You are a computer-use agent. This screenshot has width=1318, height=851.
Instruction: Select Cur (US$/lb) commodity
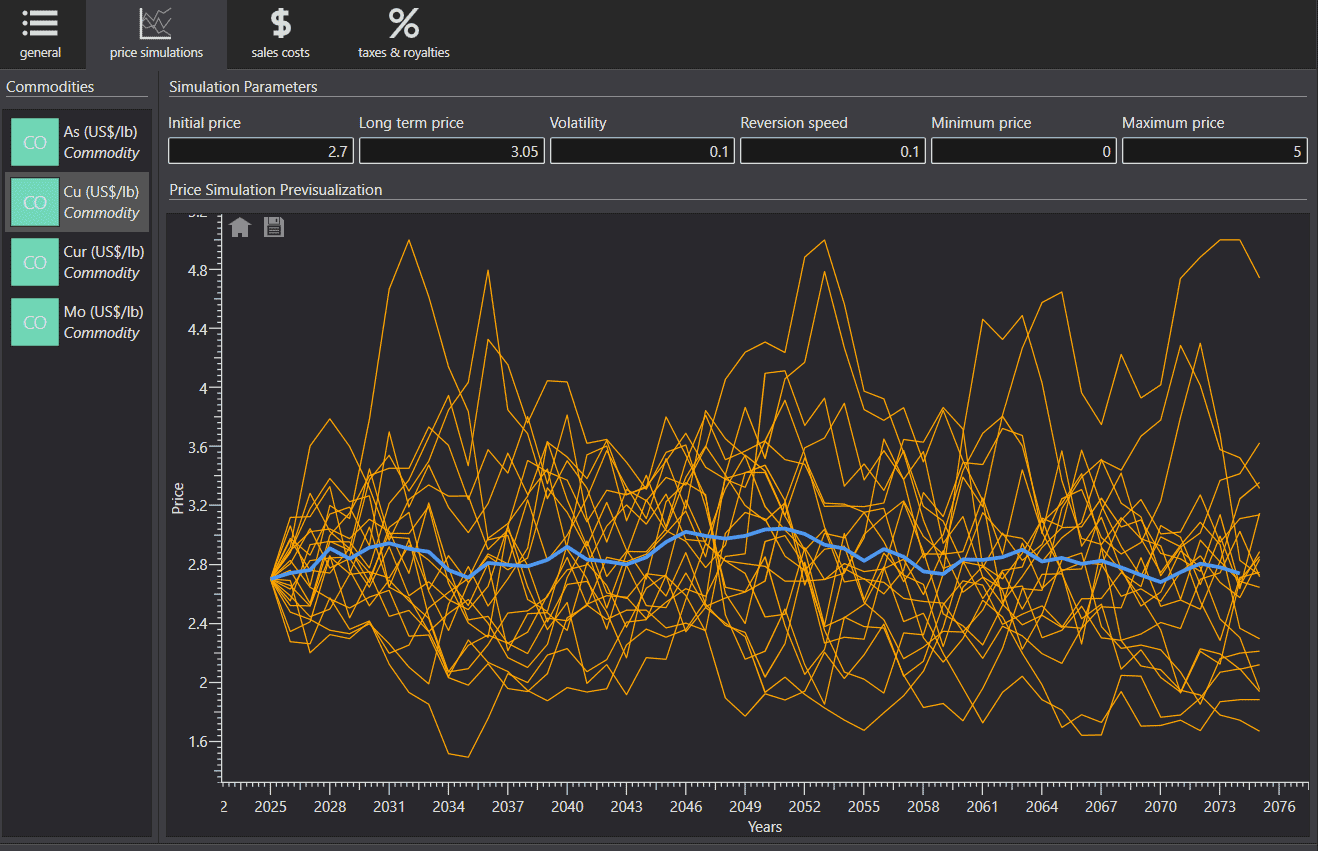(78, 262)
